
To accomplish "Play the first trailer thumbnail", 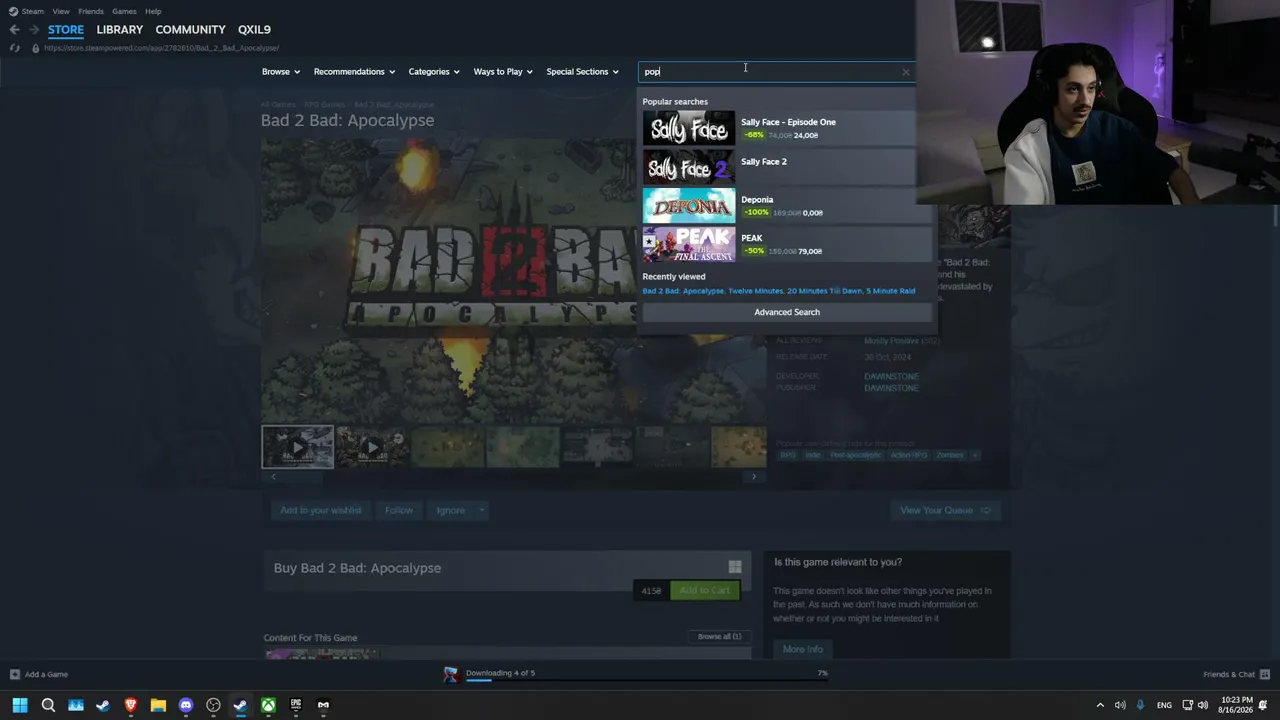I will [298, 447].
